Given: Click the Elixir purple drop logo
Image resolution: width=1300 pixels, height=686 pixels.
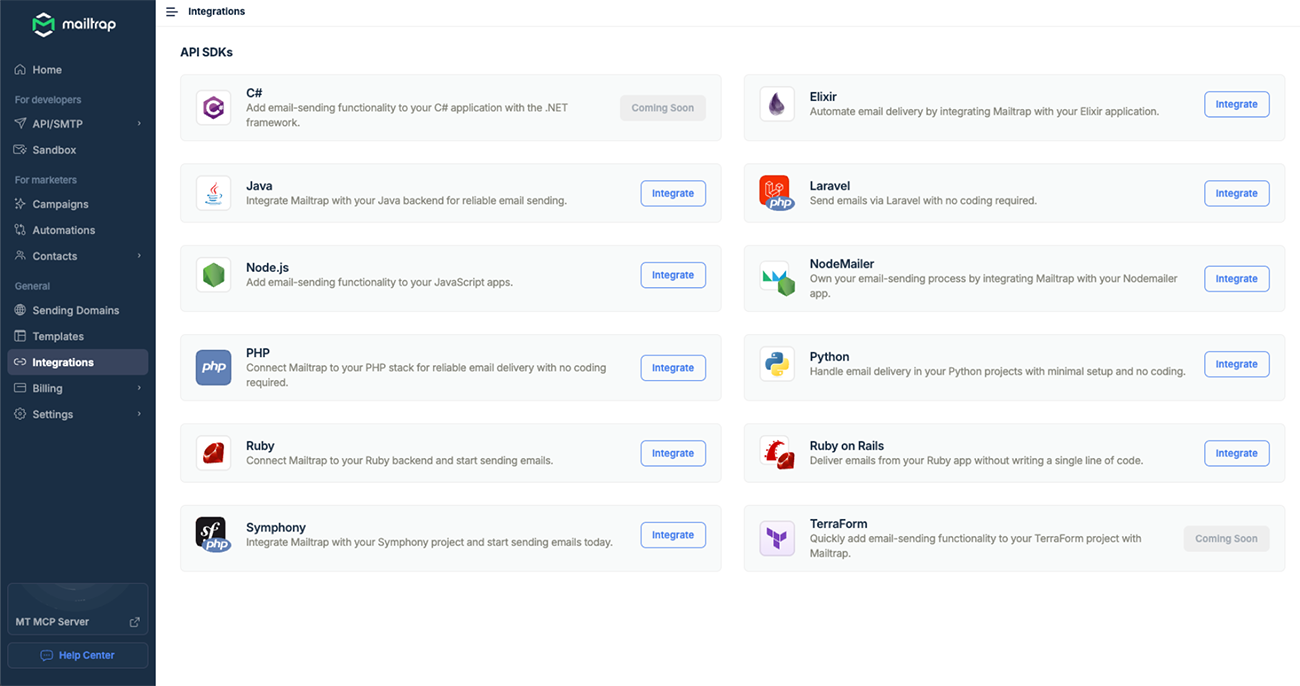Looking at the screenshot, I should (x=777, y=104).
